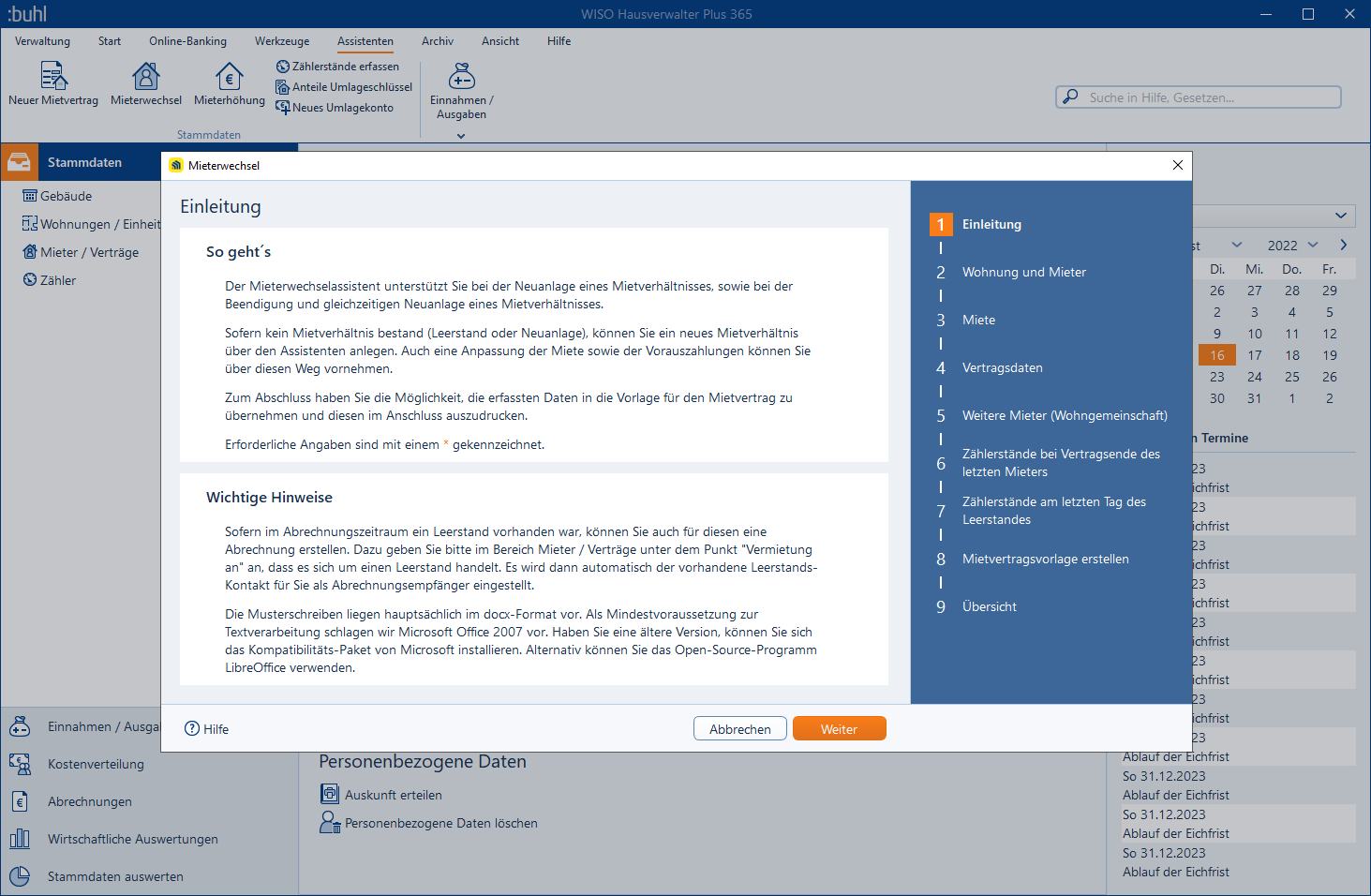This screenshot has width=1371, height=896.
Task: Select the Assistenten tab
Action: tap(365, 41)
